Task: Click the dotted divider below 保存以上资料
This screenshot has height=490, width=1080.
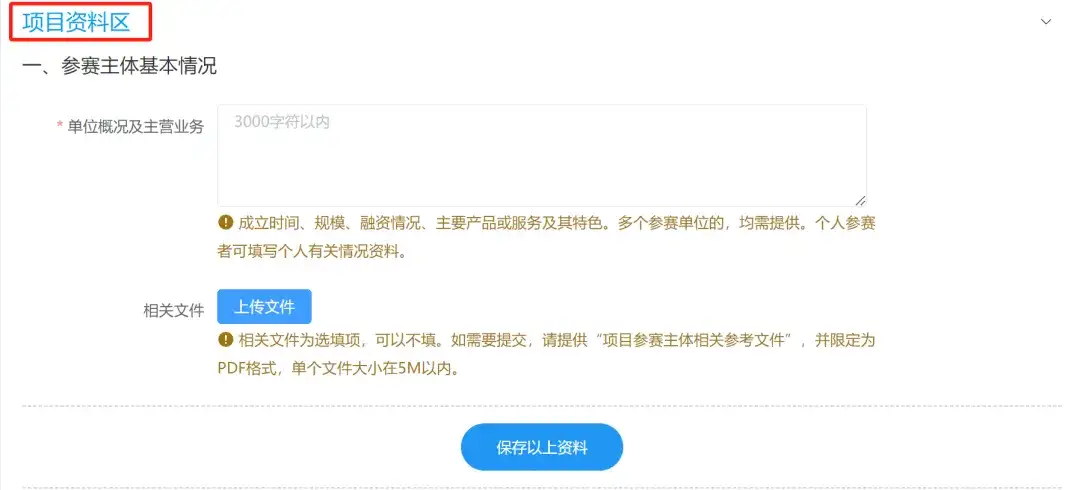Action: (x=542, y=488)
